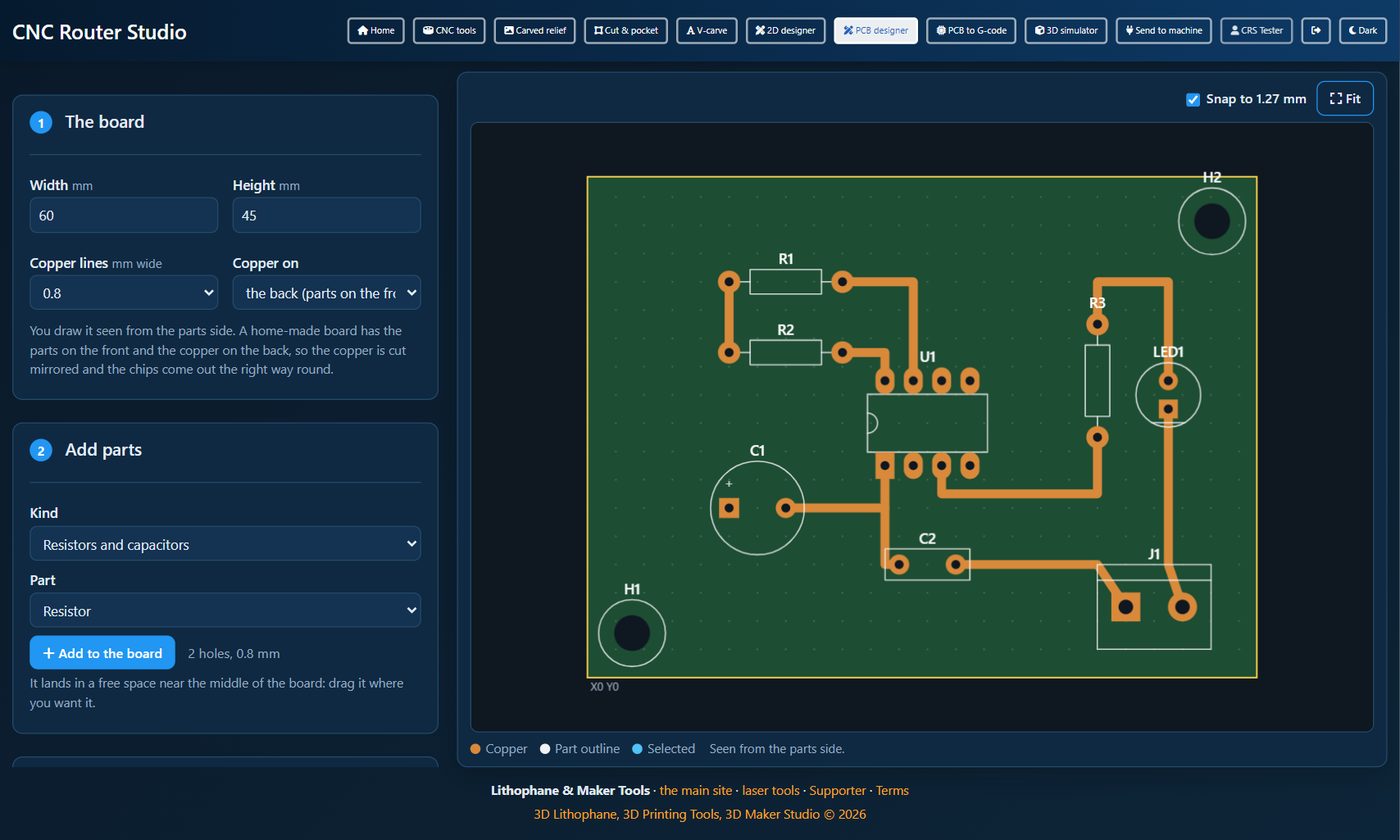Select capacitor C2 on the board
The width and height of the screenshot is (1400, 840).
(927, 564)
